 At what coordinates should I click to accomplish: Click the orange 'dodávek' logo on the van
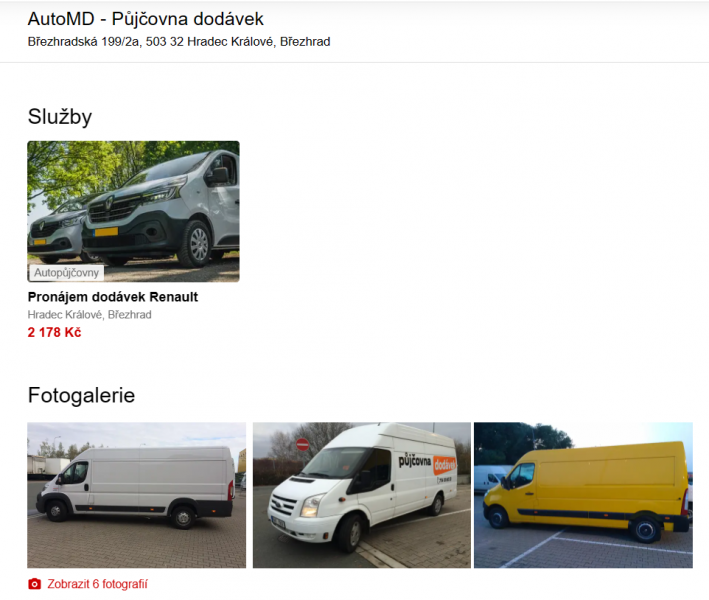tap(444, 465)
